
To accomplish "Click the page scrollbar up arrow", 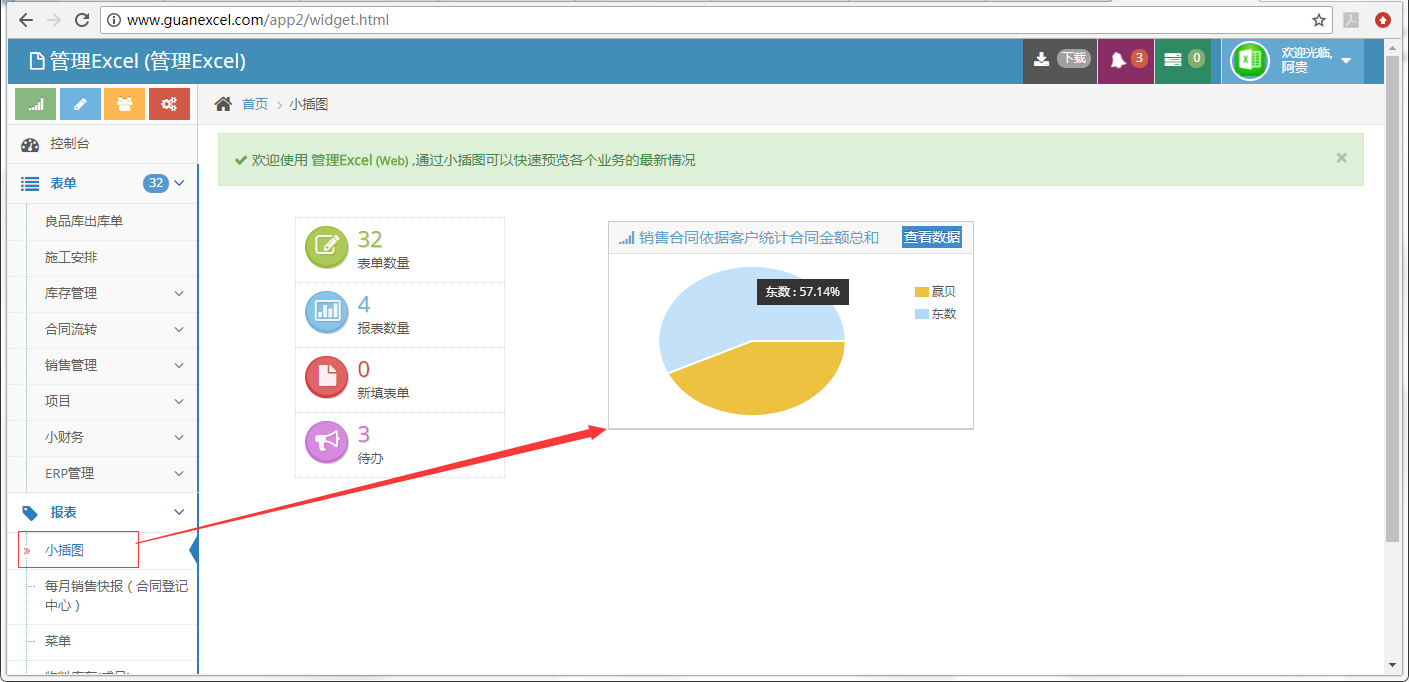I will [1392, 47].
